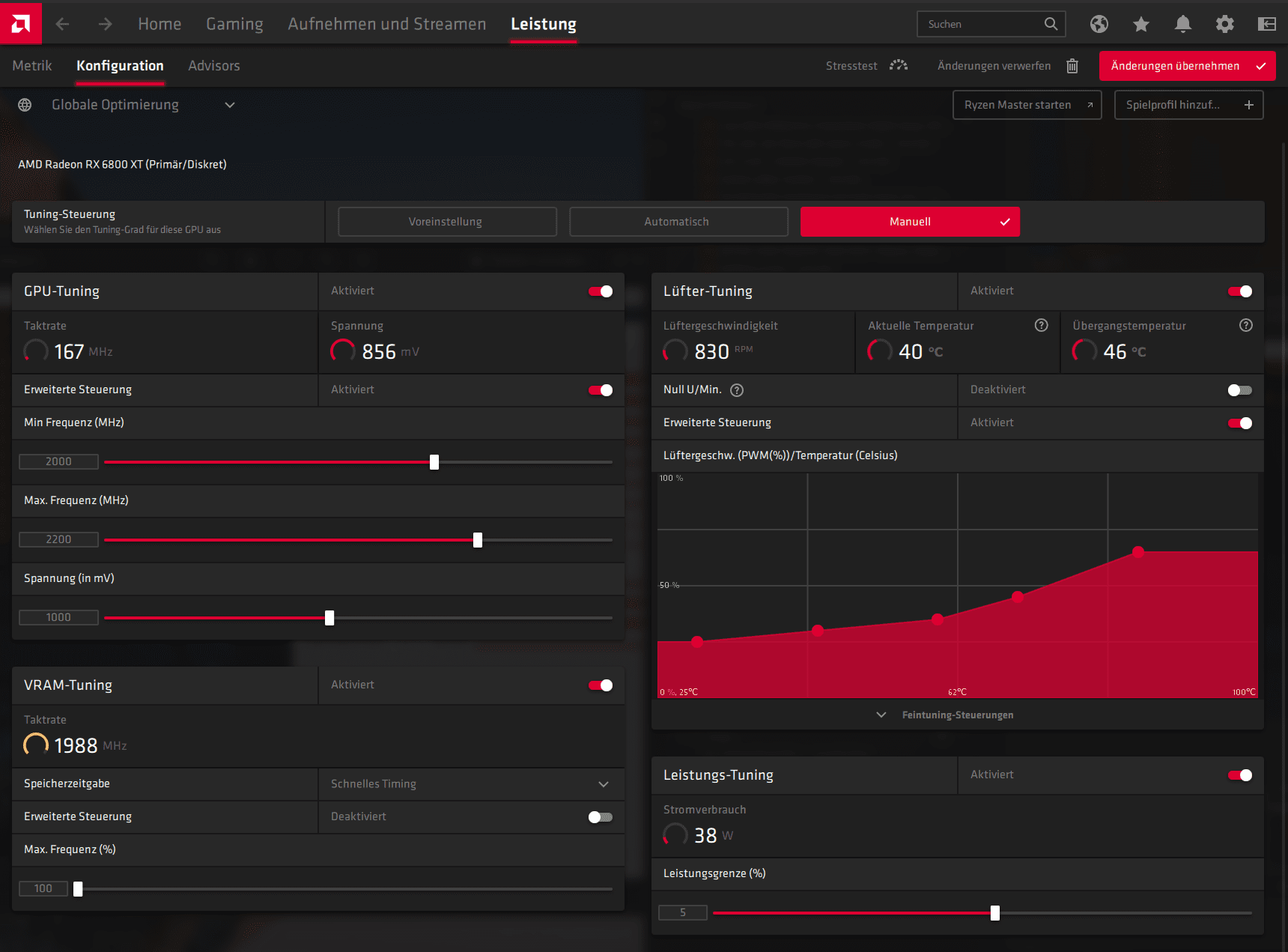This screenshot has width=1288, height=952.
Task: Click Spannung (in mV) slider handle
Action: pos(329,618)
